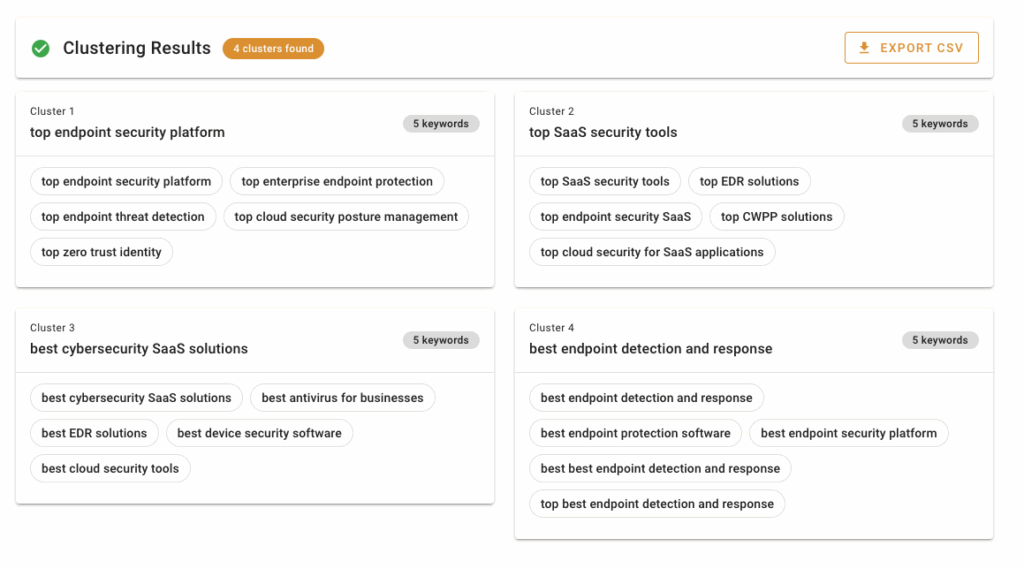The height and width of the screenshot is (569, 1024).
Task: Click the '4 clusters found' badge
Action: click(273, 48)
